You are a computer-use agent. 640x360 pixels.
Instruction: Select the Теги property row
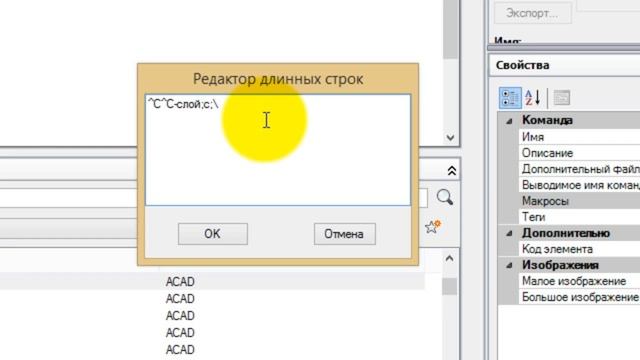(580, 217)
